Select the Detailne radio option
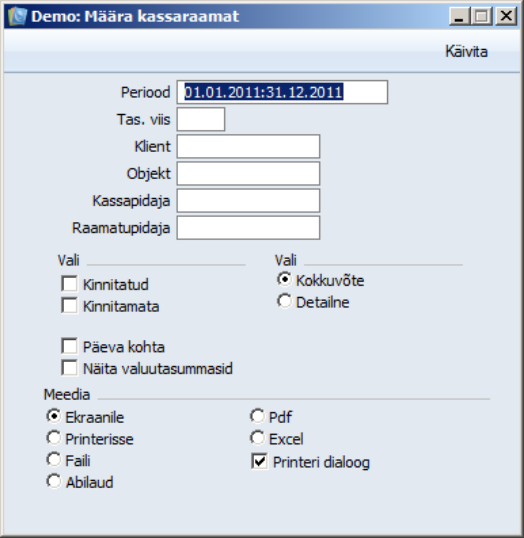The width and height of the screenshot is (524, 538). pyautogui.click(x=284, y=301)
